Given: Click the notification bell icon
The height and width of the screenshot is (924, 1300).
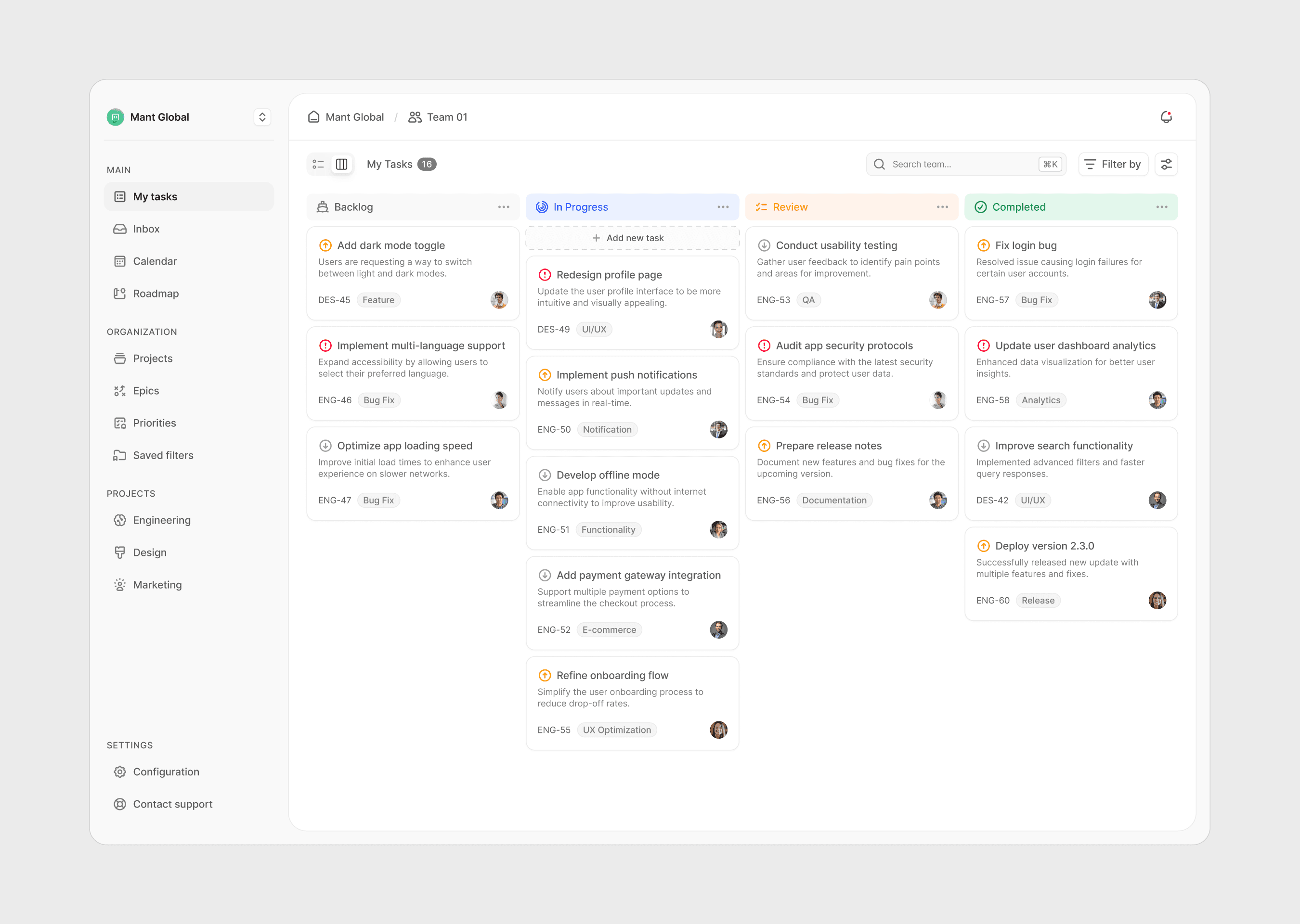Looking at the screenshot, I should coord(1166,116).
